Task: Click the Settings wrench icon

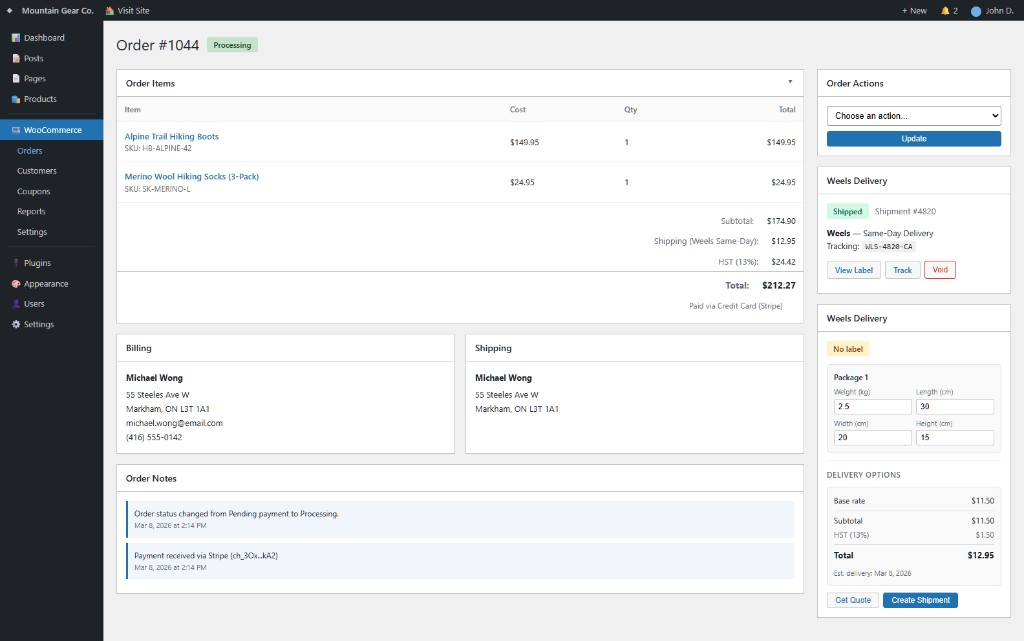Action: [x=15, y=324]
